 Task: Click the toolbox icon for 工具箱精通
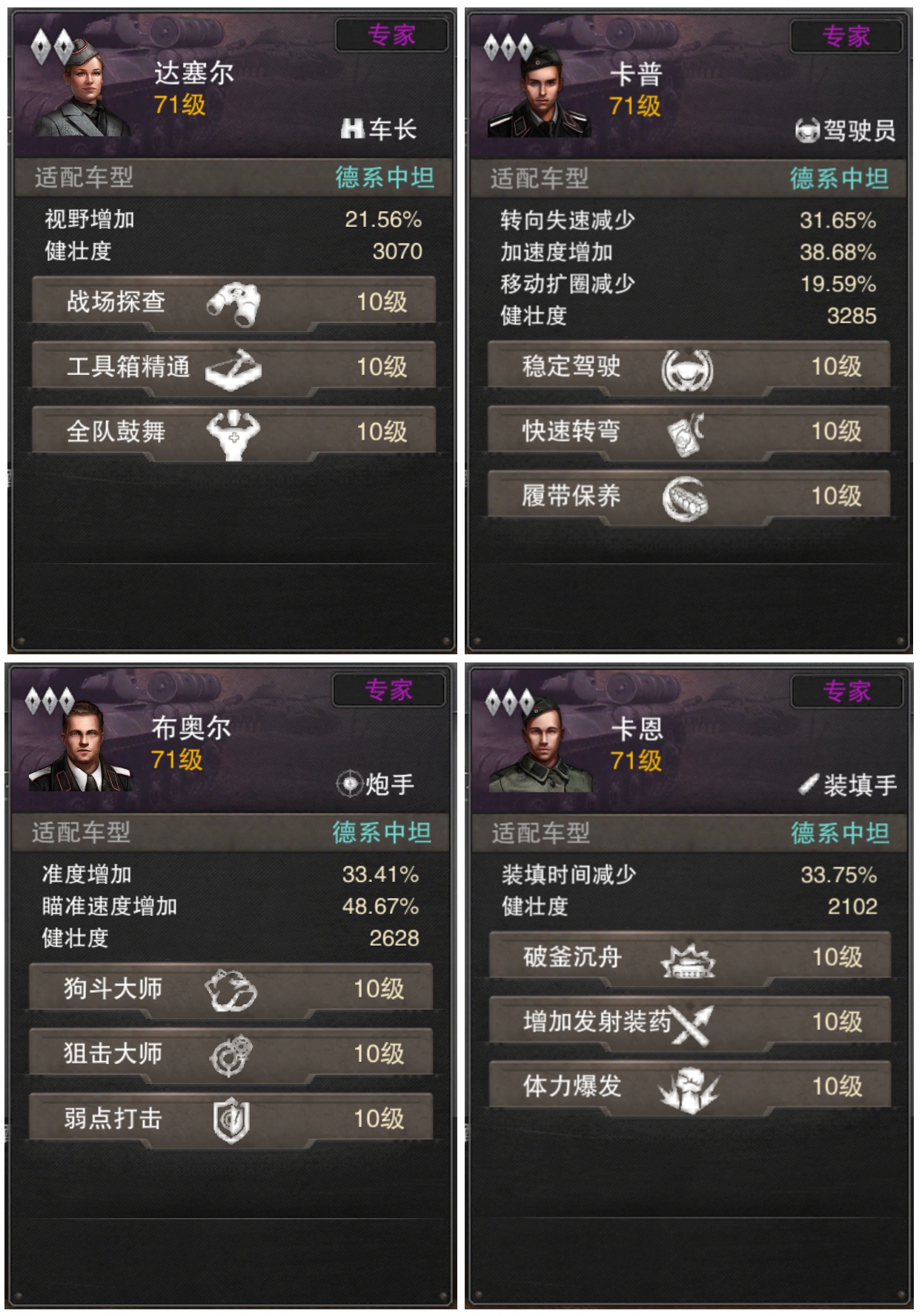tap(233, 368)
